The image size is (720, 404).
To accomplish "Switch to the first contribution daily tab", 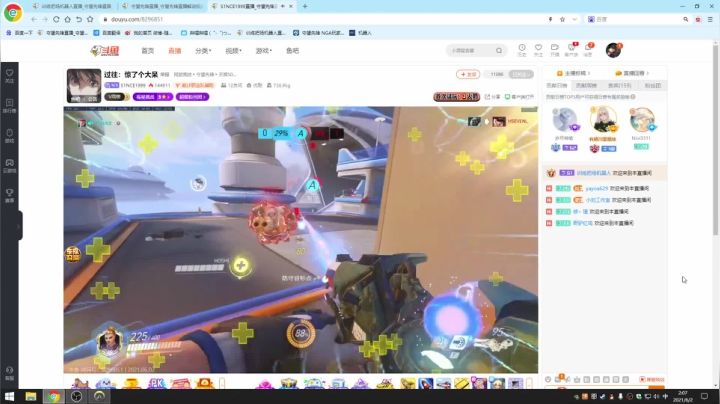I will click(x=557, y=85).
